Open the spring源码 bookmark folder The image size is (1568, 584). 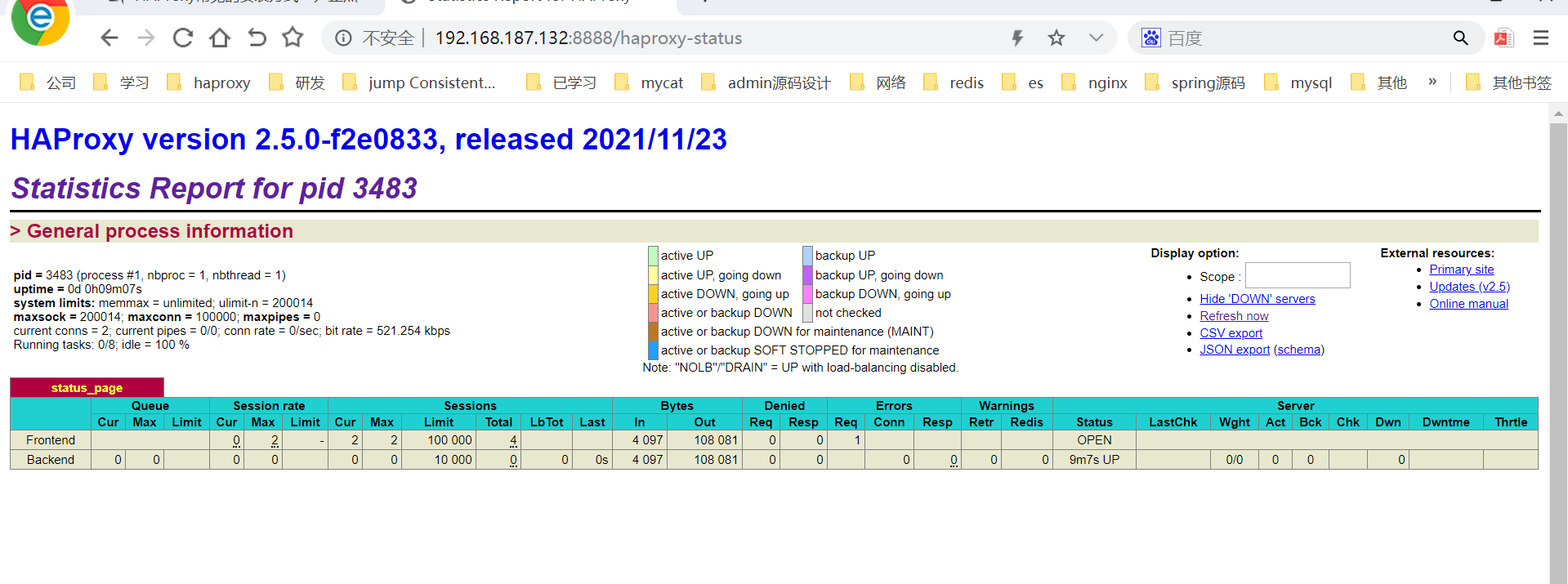coord(1195,82)
